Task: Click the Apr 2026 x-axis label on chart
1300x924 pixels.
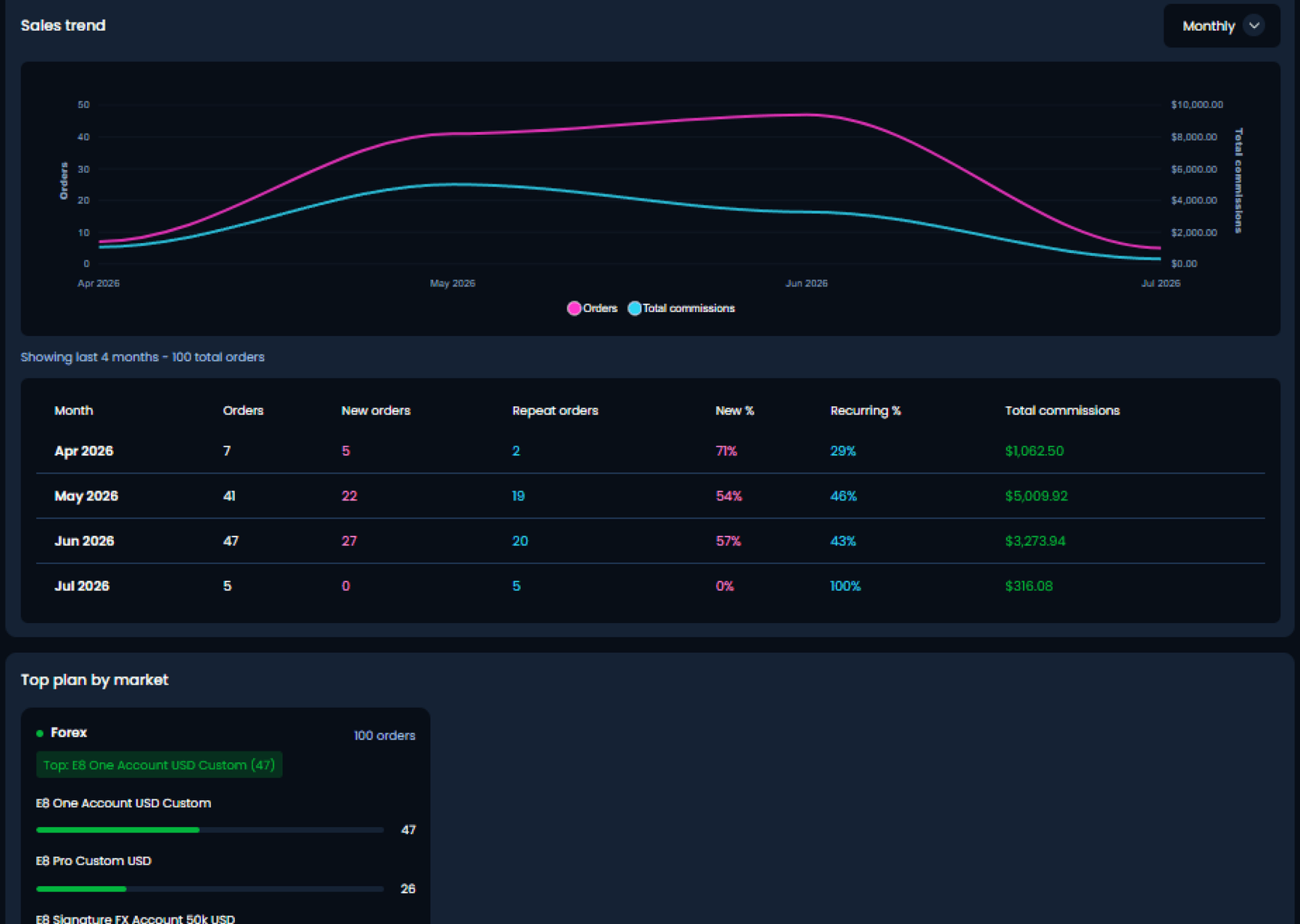Action: pyautogui.click(x=99, y=283)
